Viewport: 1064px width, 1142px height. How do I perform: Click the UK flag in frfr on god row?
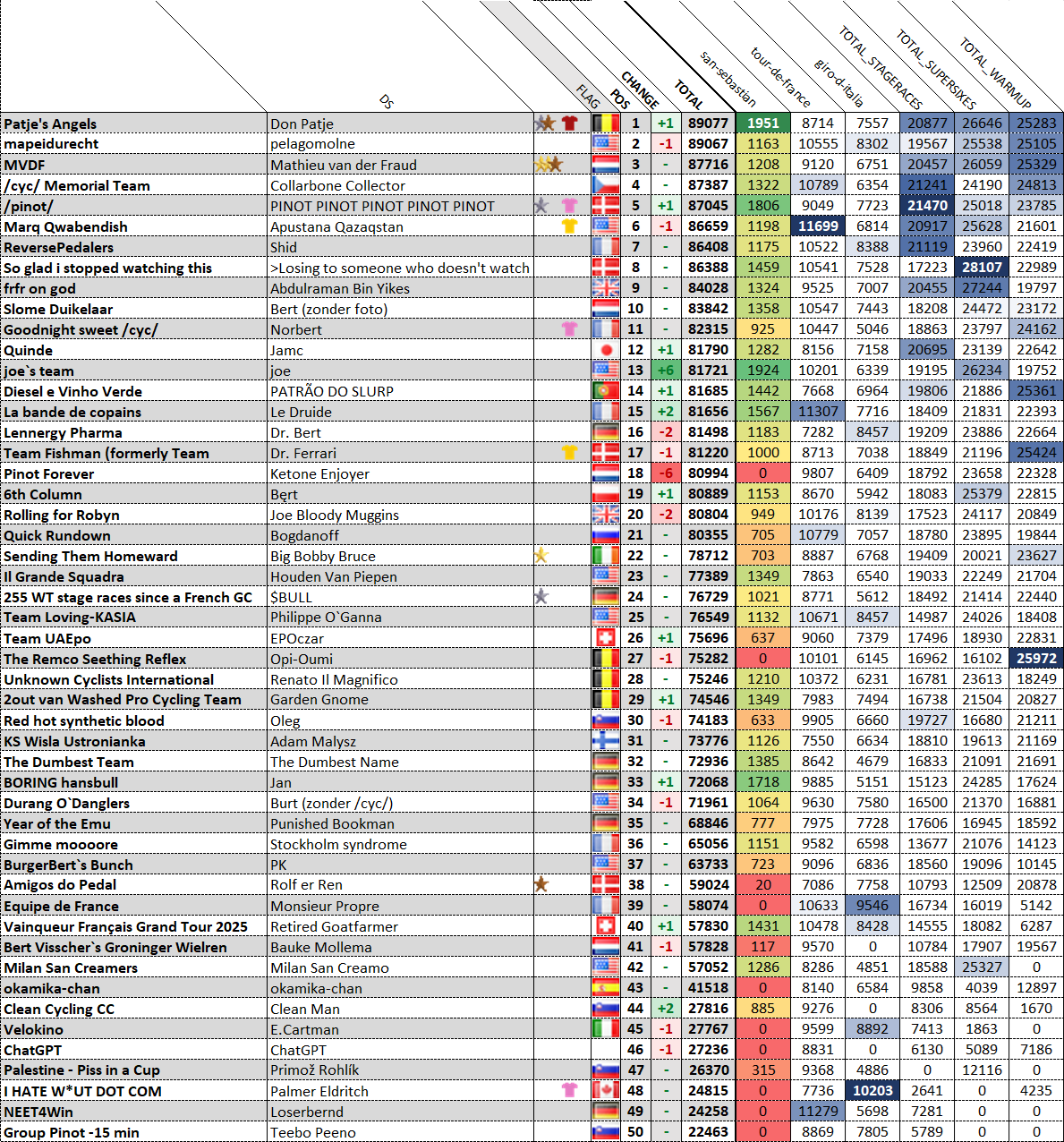coord(606,288)
